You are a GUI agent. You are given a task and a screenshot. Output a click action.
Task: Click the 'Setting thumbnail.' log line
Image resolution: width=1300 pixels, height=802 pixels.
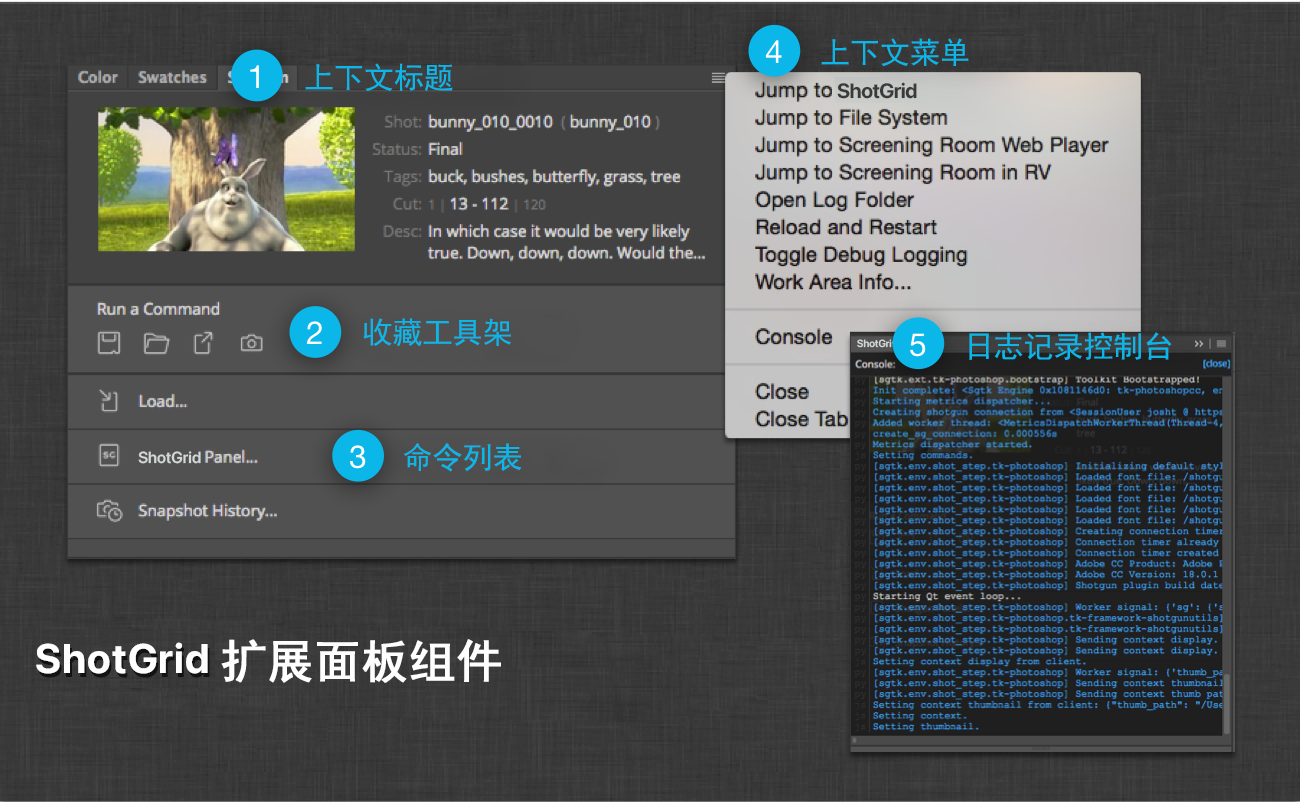pos(926,726)
